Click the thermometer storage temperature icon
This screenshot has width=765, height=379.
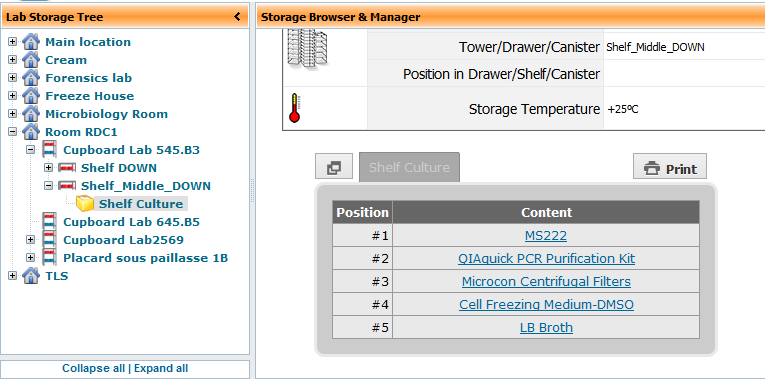[x=294, y=108]
